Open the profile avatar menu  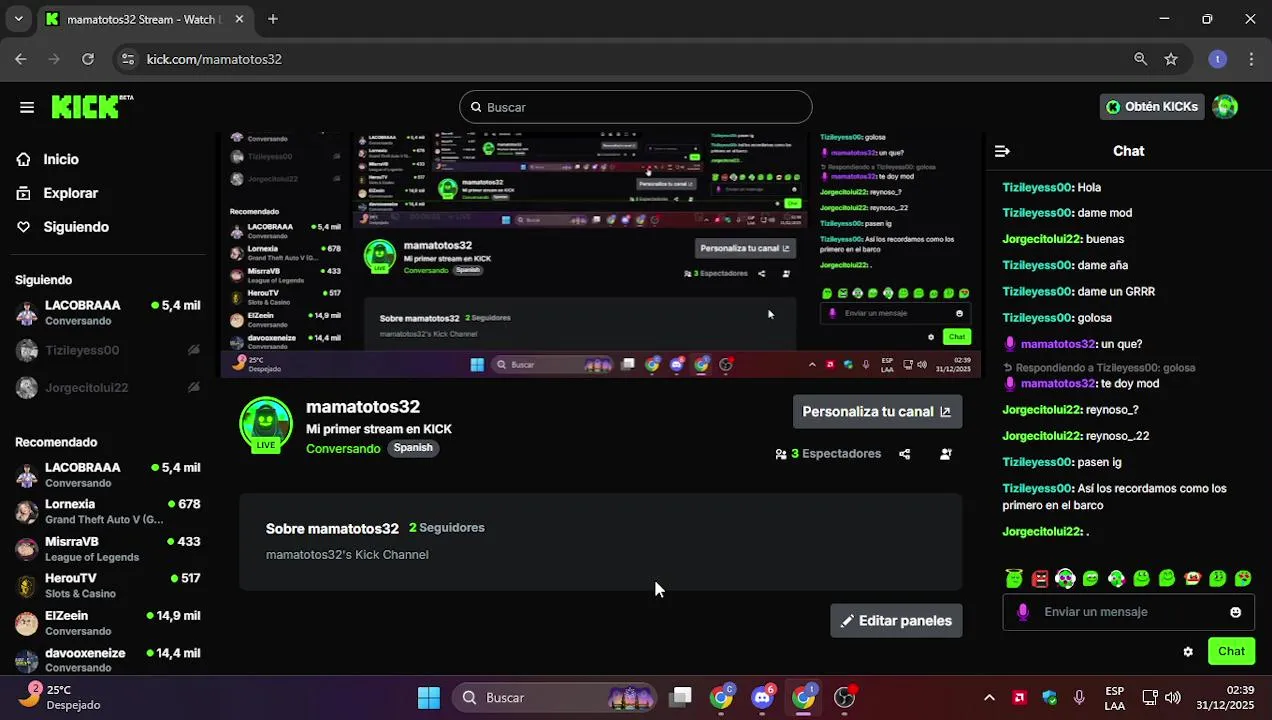pyautogui.click(x=1225, y=106)
